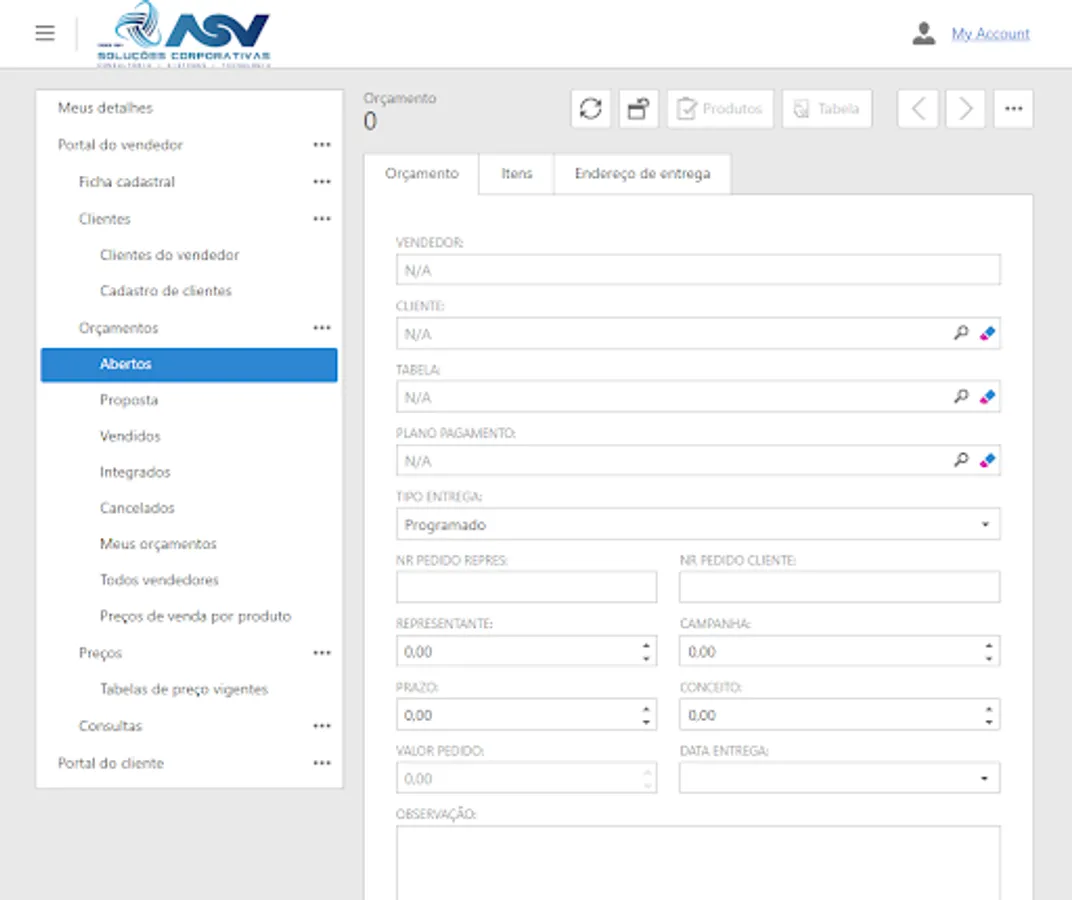Increase the Prazo value with up arrow
The image size is (1072, 900).
[646, 709]
